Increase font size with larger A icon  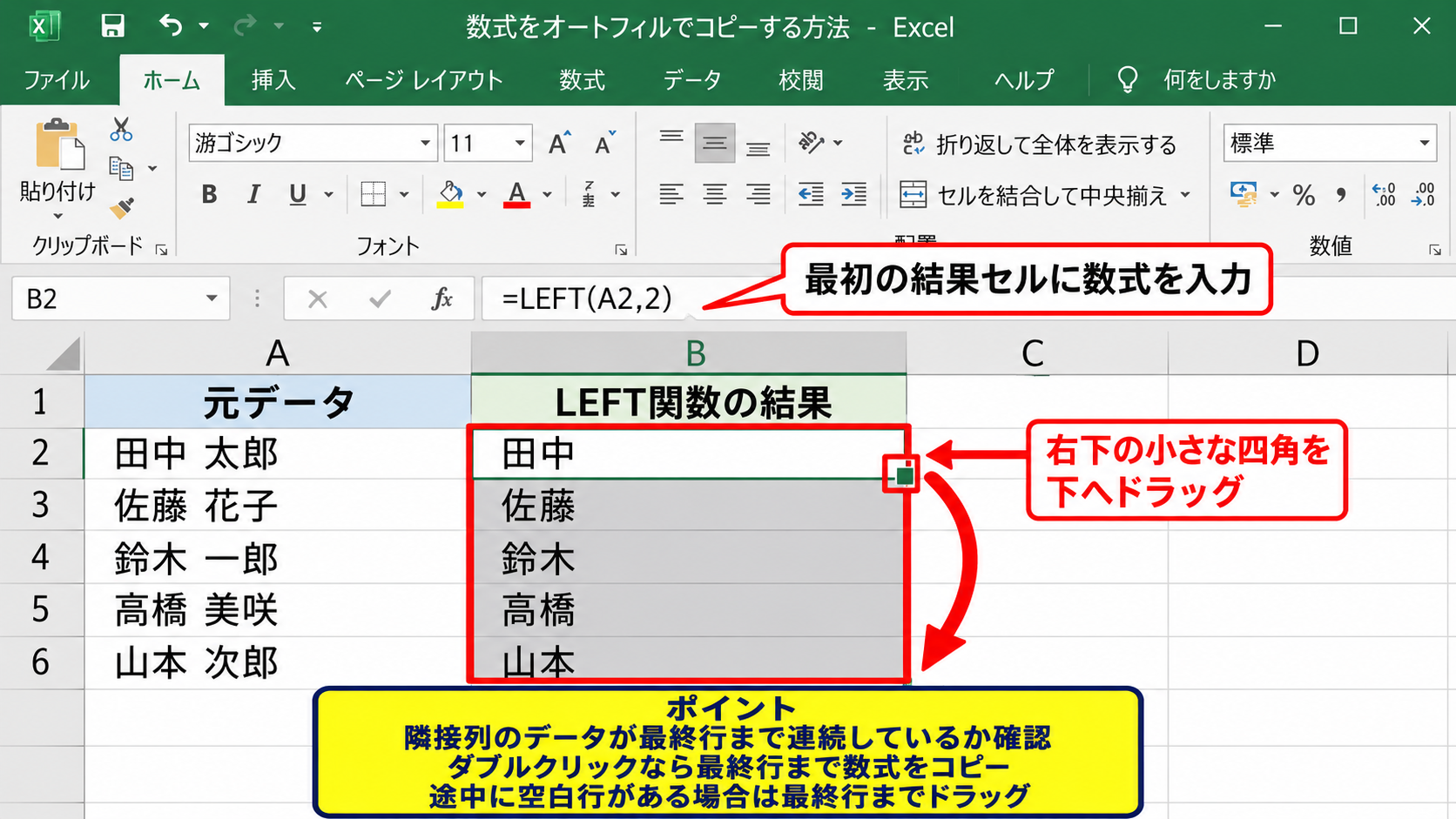pos(559,143)
